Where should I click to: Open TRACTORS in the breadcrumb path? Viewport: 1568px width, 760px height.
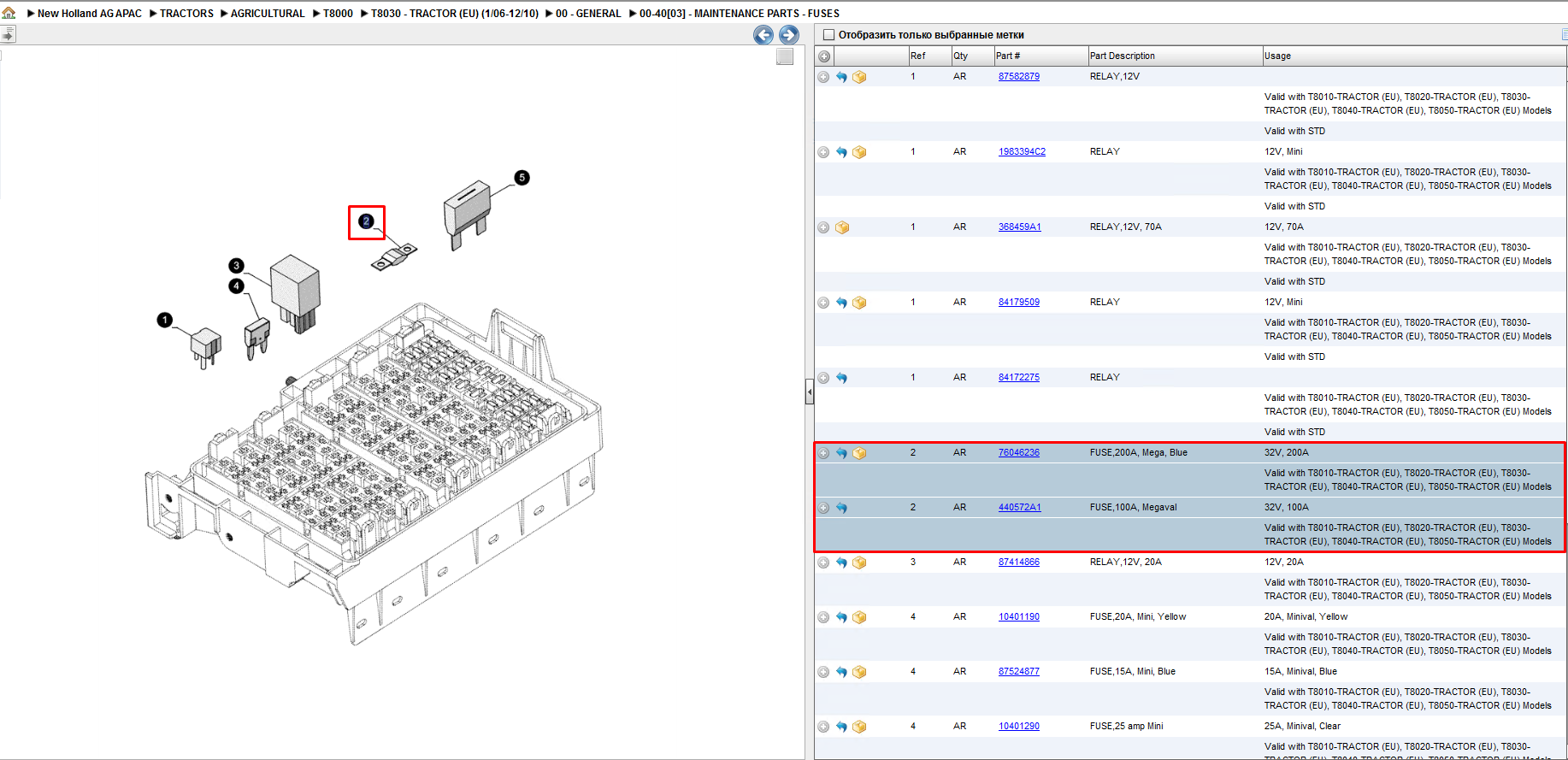186,14
